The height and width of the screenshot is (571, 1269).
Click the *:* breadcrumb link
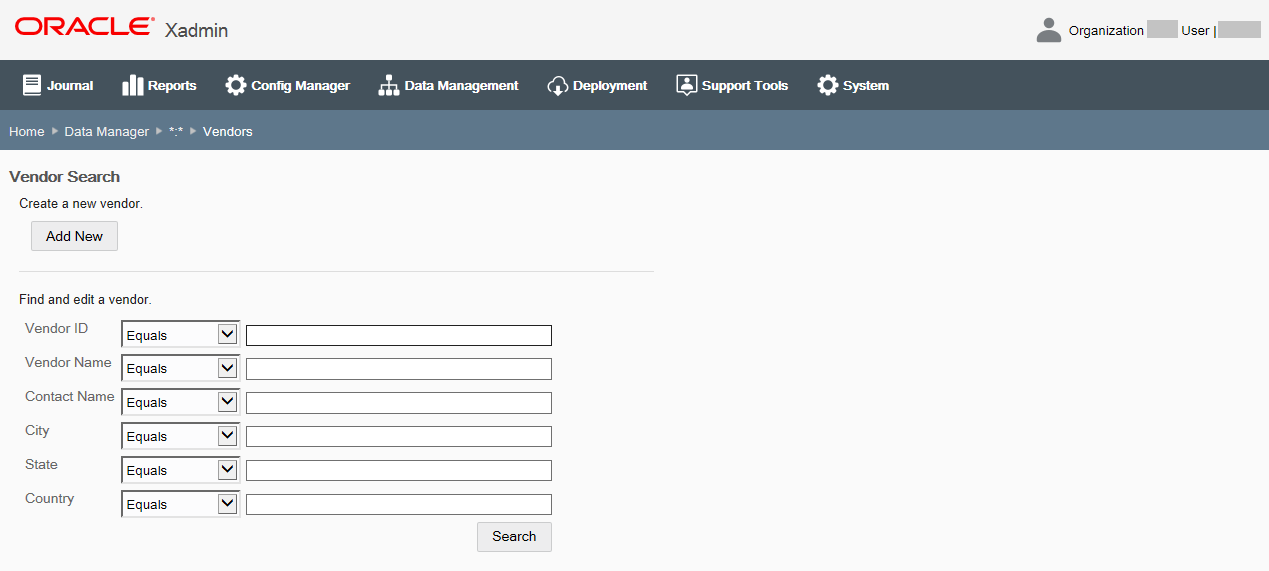point(176,131)
